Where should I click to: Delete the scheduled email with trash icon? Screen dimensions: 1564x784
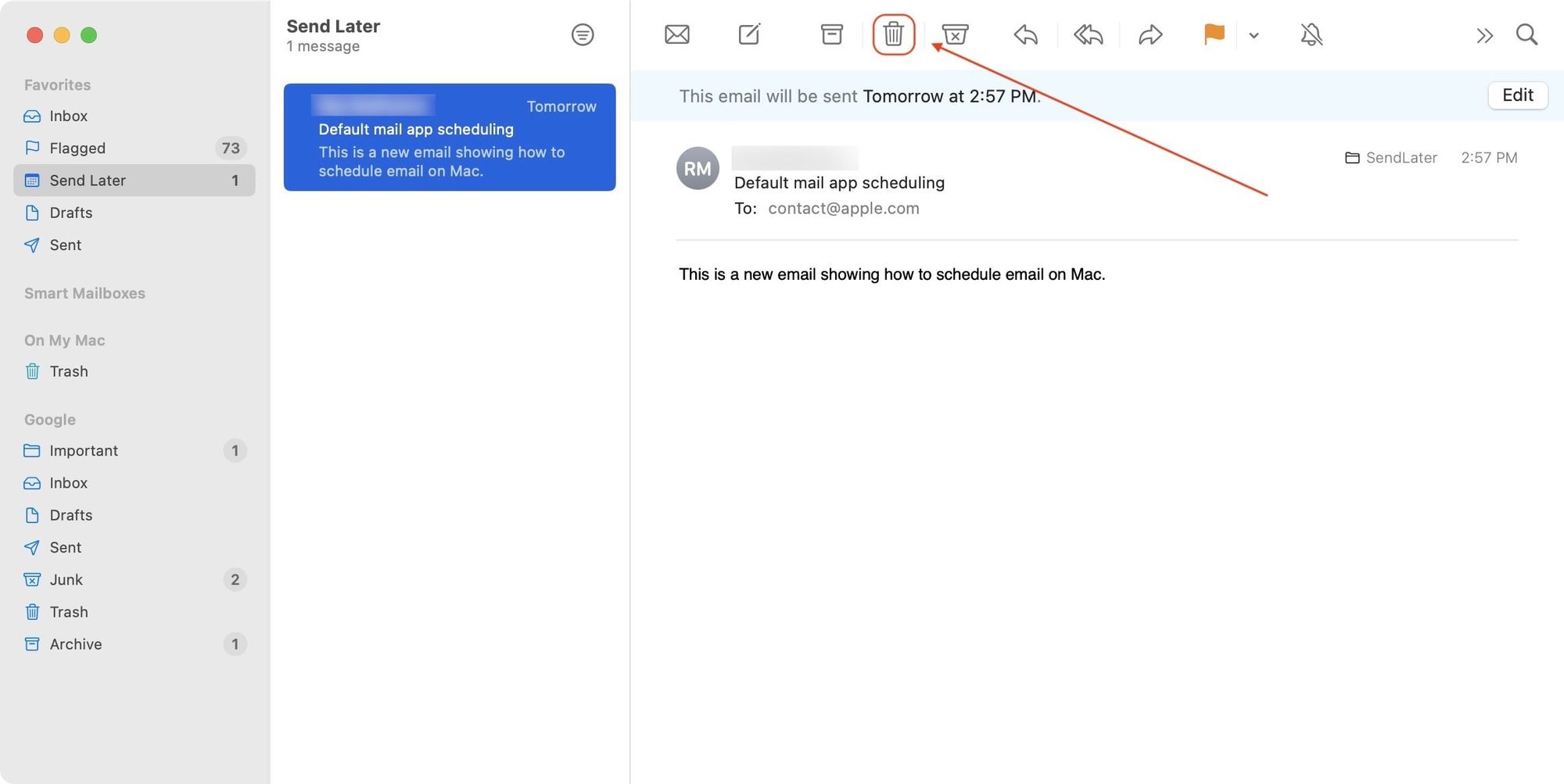pos(893,34)
